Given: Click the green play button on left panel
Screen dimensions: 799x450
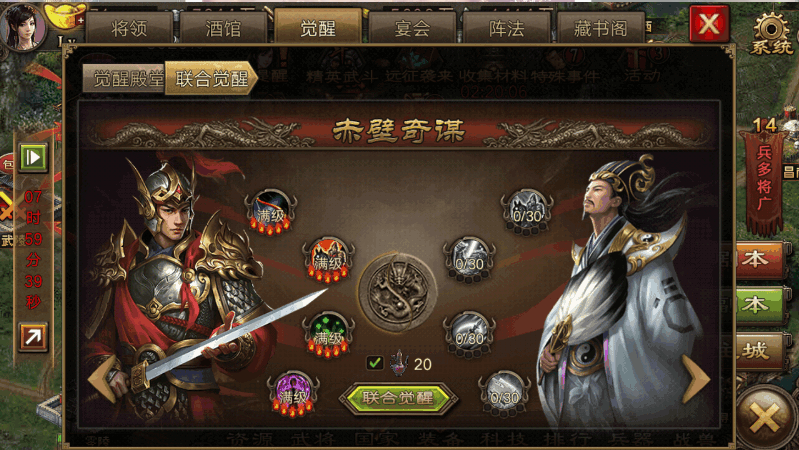Looking at the screenshot, I should [33, 157].
